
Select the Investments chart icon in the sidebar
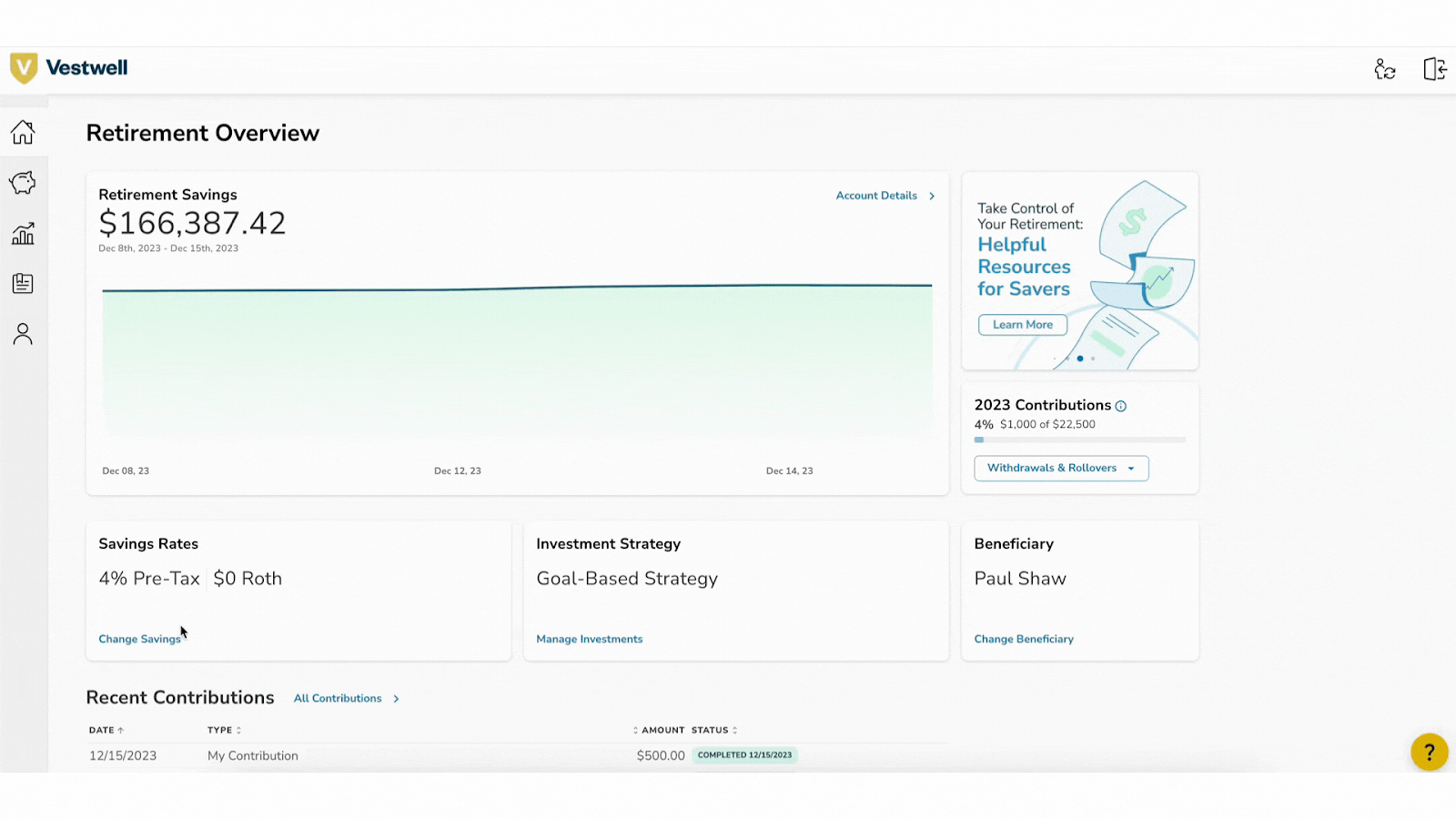(x=23, y=233)
